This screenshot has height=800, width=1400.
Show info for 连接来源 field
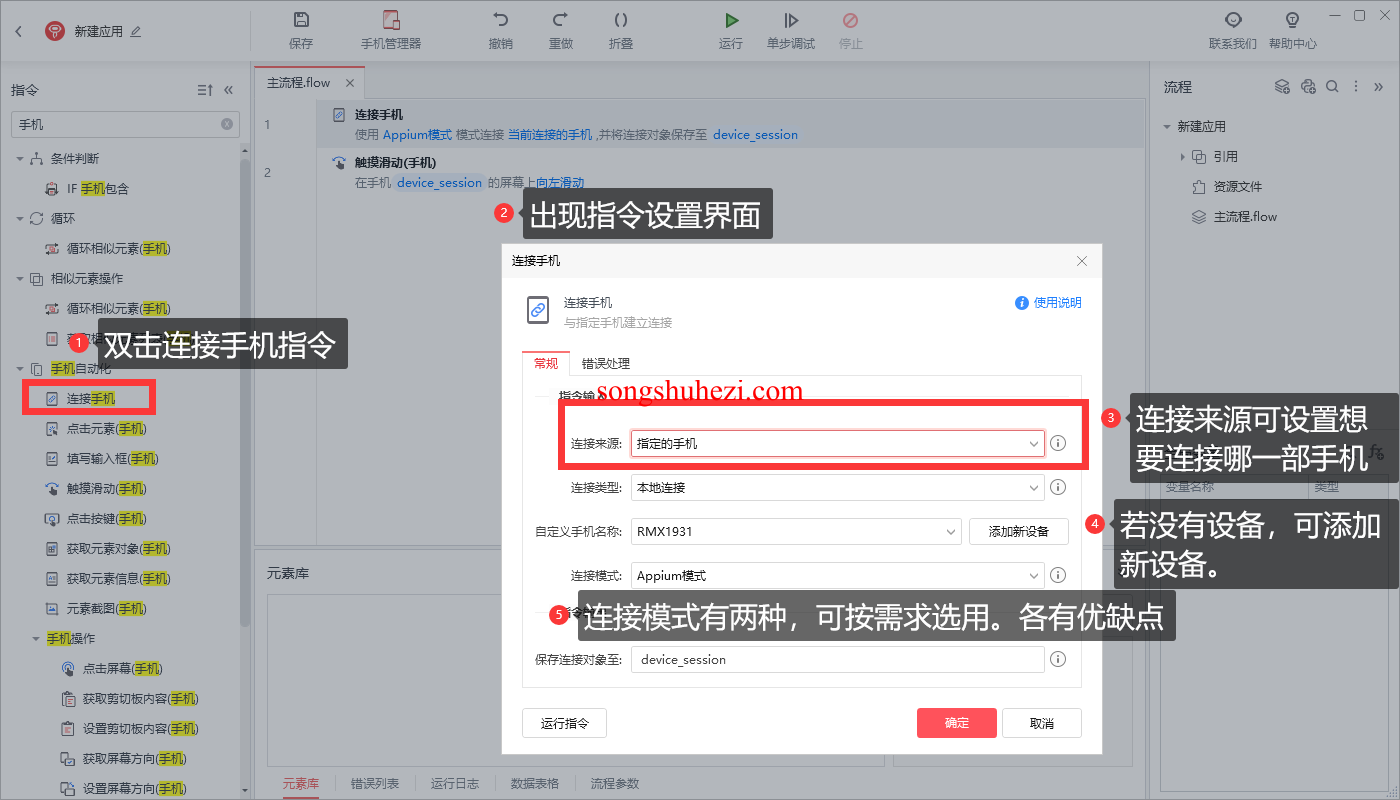[x=1058, y=443]
